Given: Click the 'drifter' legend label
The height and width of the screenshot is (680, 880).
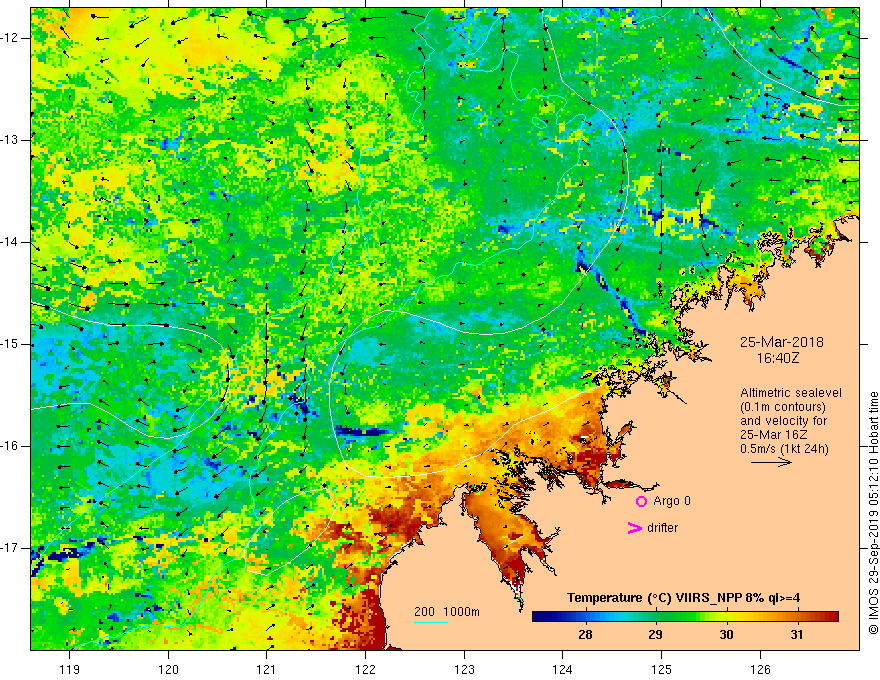Looking at the screenshot, I should 662,527.
